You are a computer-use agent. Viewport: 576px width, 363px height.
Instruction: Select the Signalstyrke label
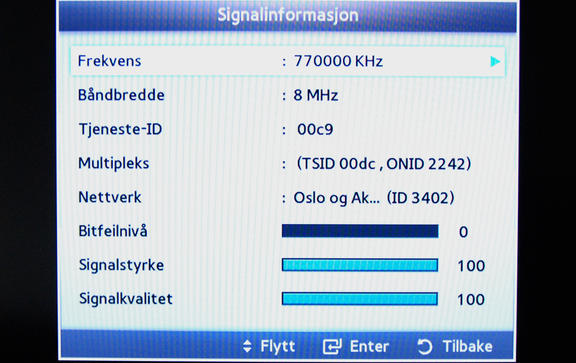pyautogui.click(x=121, y=265)
